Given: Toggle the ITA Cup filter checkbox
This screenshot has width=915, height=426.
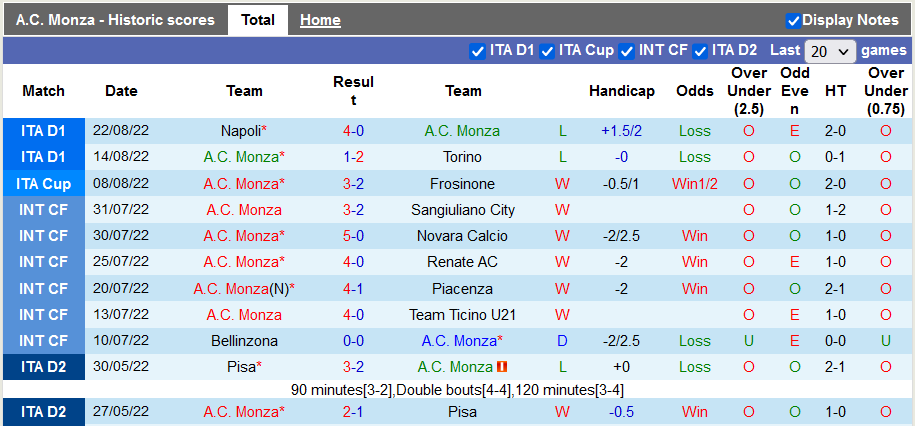Looking at the screenshot, I should click(x=547, y=51).
